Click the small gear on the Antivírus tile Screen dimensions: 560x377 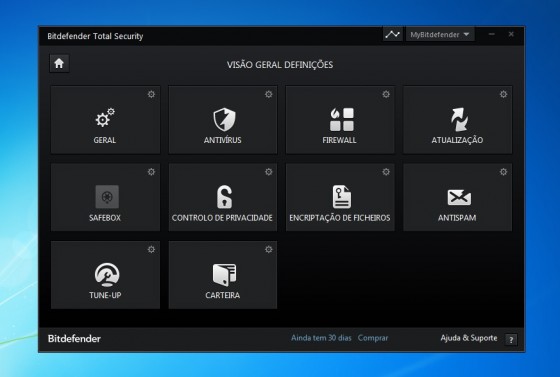click(x=269, y=94)
